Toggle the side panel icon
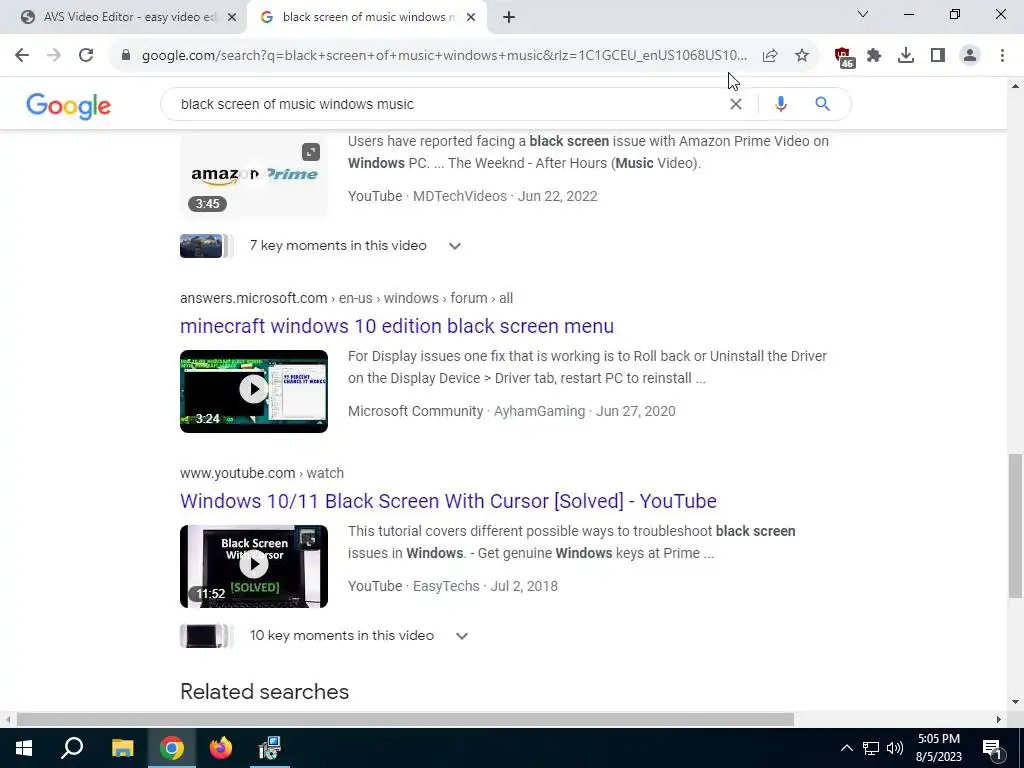Image resolution: width=1024 pixels, height=768 pixels. [x=938, y=56]
